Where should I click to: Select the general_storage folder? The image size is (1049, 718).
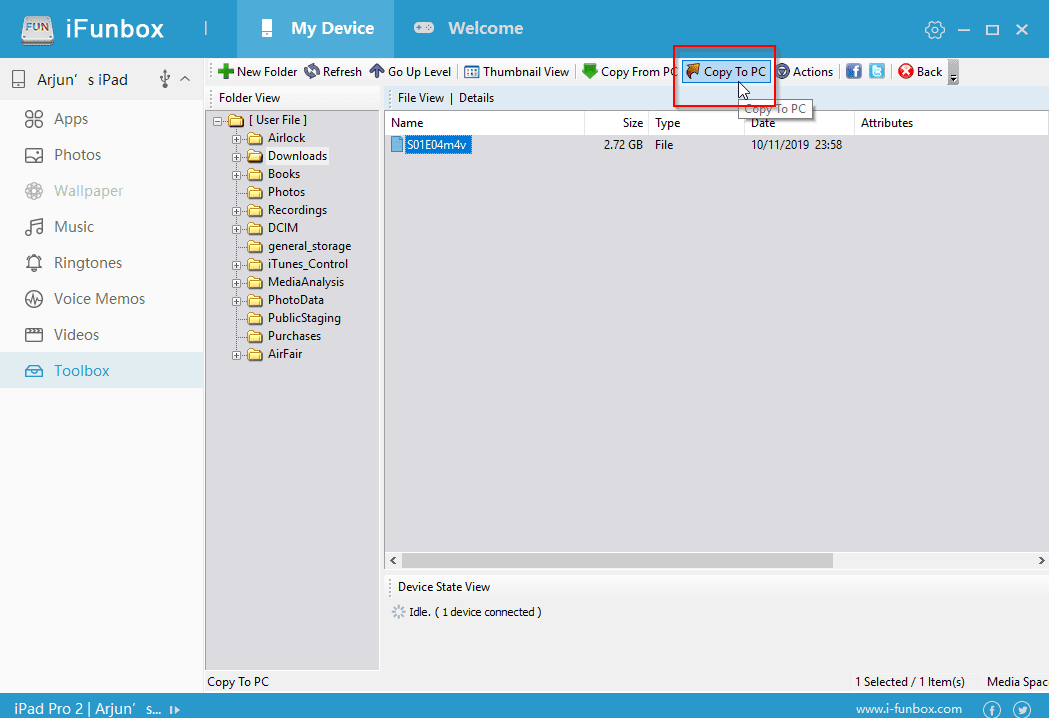pyautogui.click(x=309, y=246)
